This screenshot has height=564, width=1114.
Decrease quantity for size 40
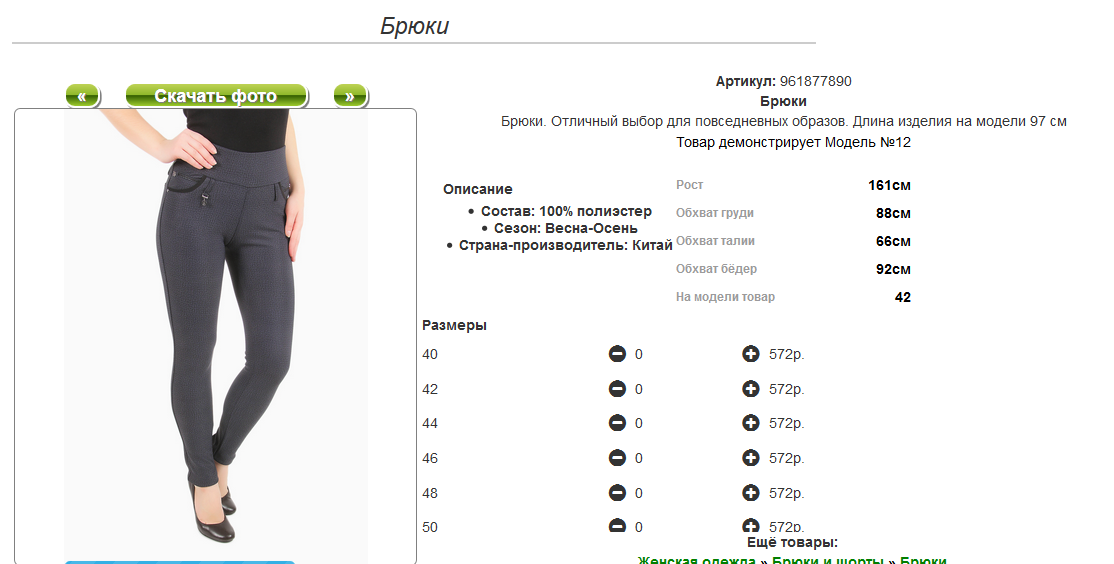point(617,354)
